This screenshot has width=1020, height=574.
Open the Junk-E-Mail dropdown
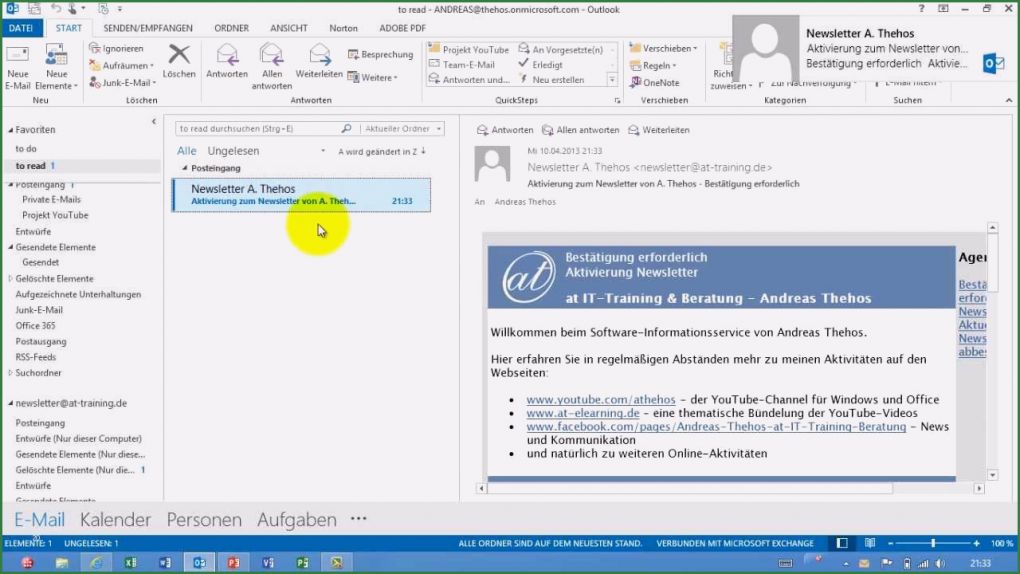[123, 83]
